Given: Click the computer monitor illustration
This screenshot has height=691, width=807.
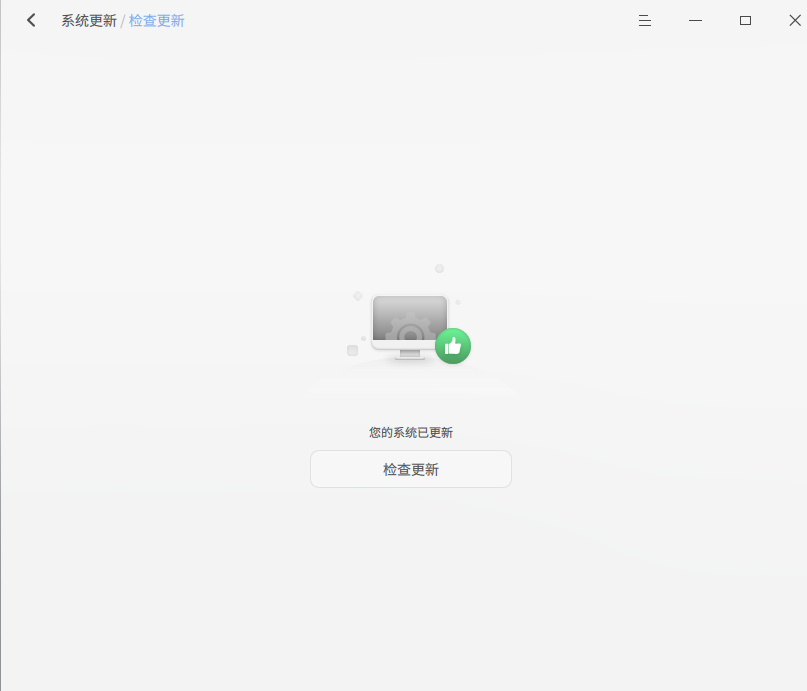Looking at the screenshot, I should tap(409, 327).
